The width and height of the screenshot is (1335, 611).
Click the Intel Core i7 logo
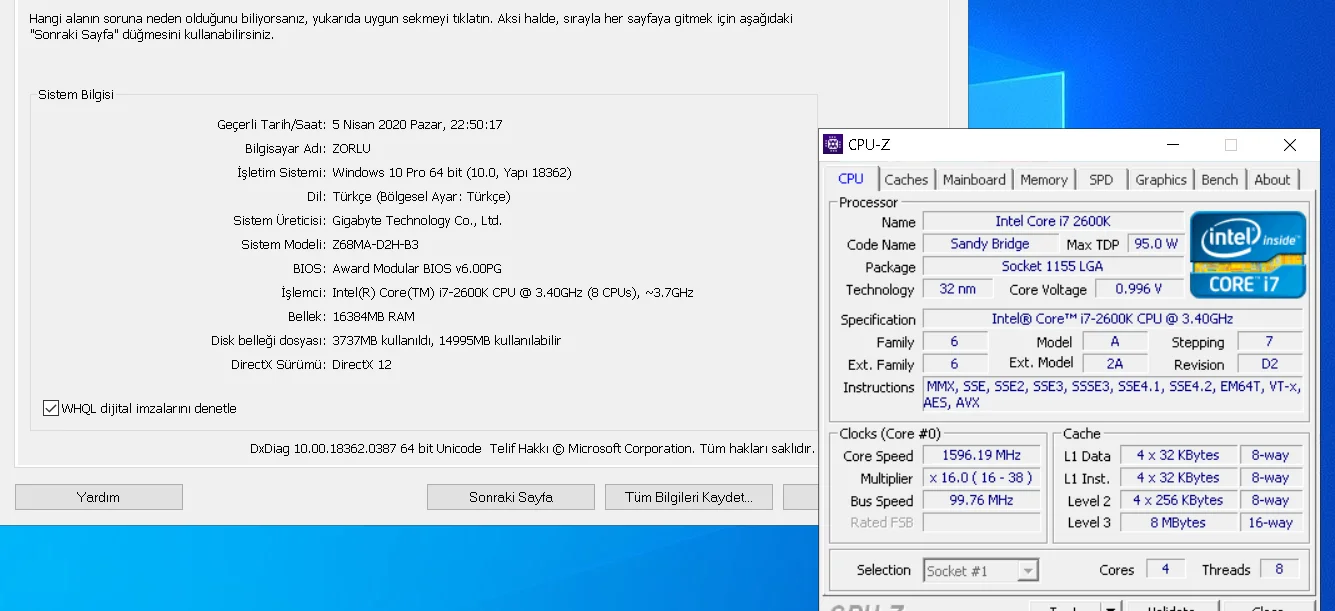tap(1248, 255)
